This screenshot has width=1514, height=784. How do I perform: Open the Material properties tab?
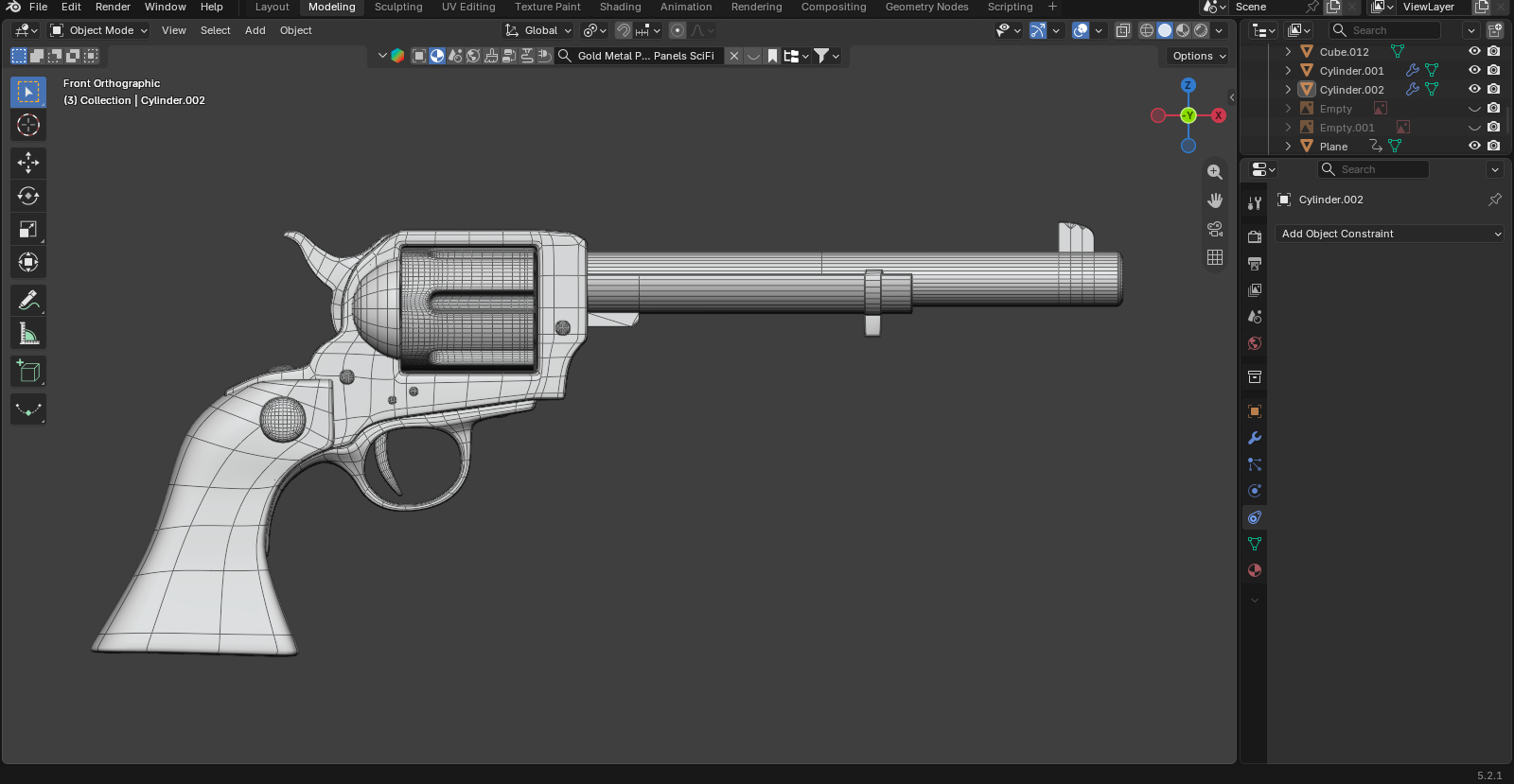point(1255,570)
